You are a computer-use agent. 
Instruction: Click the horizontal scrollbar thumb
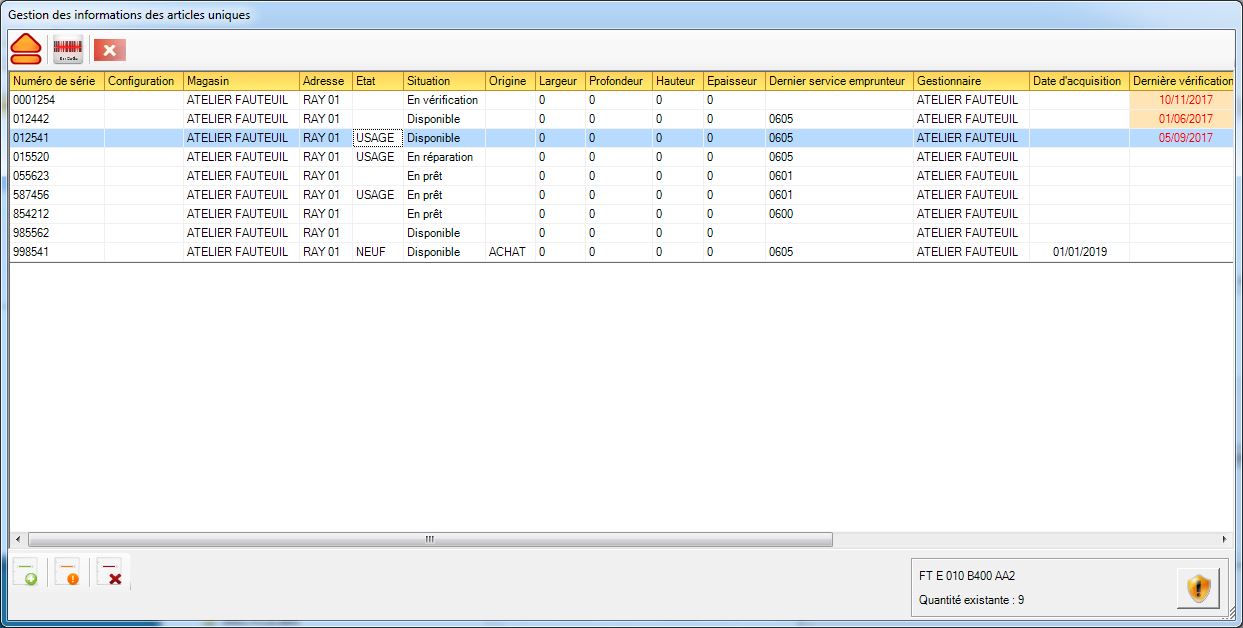[429, 539]
